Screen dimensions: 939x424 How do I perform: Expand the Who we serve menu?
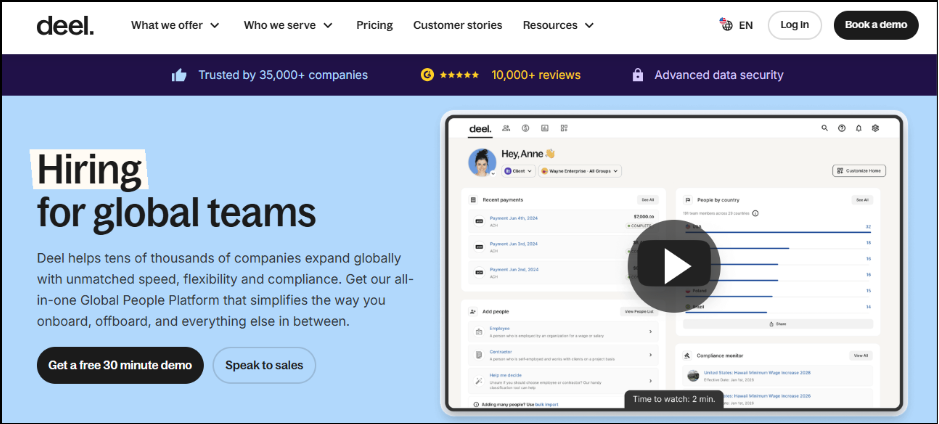pos(288,25)
